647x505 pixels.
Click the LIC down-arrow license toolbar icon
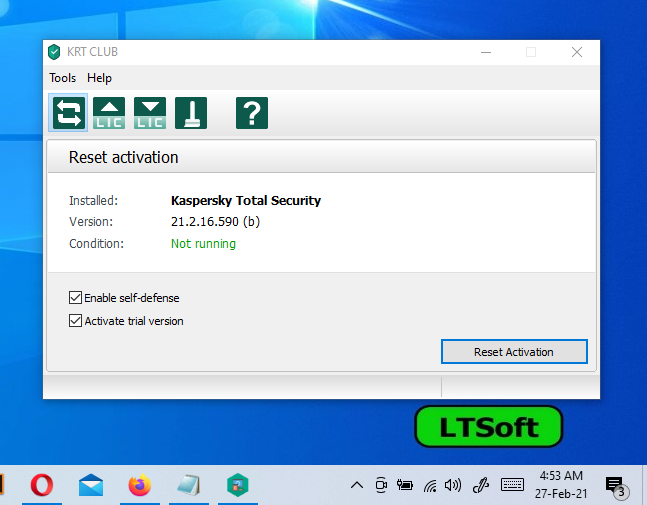click(x=150, y=113)
